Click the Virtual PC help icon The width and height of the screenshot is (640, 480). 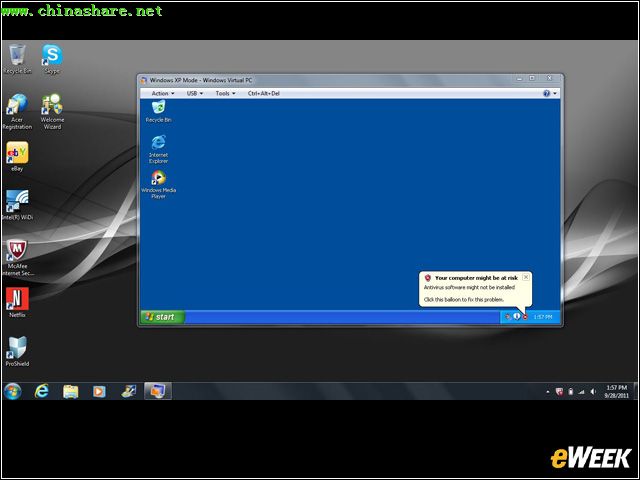click(x=547, y=93)
